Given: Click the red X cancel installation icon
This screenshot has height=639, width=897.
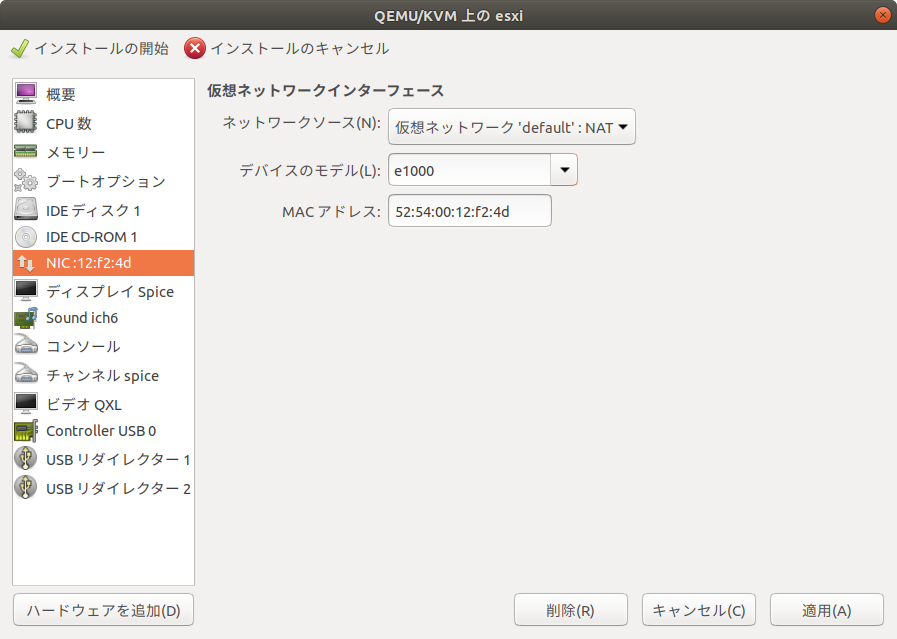Looking at the screenshot, I should [195, 49].
